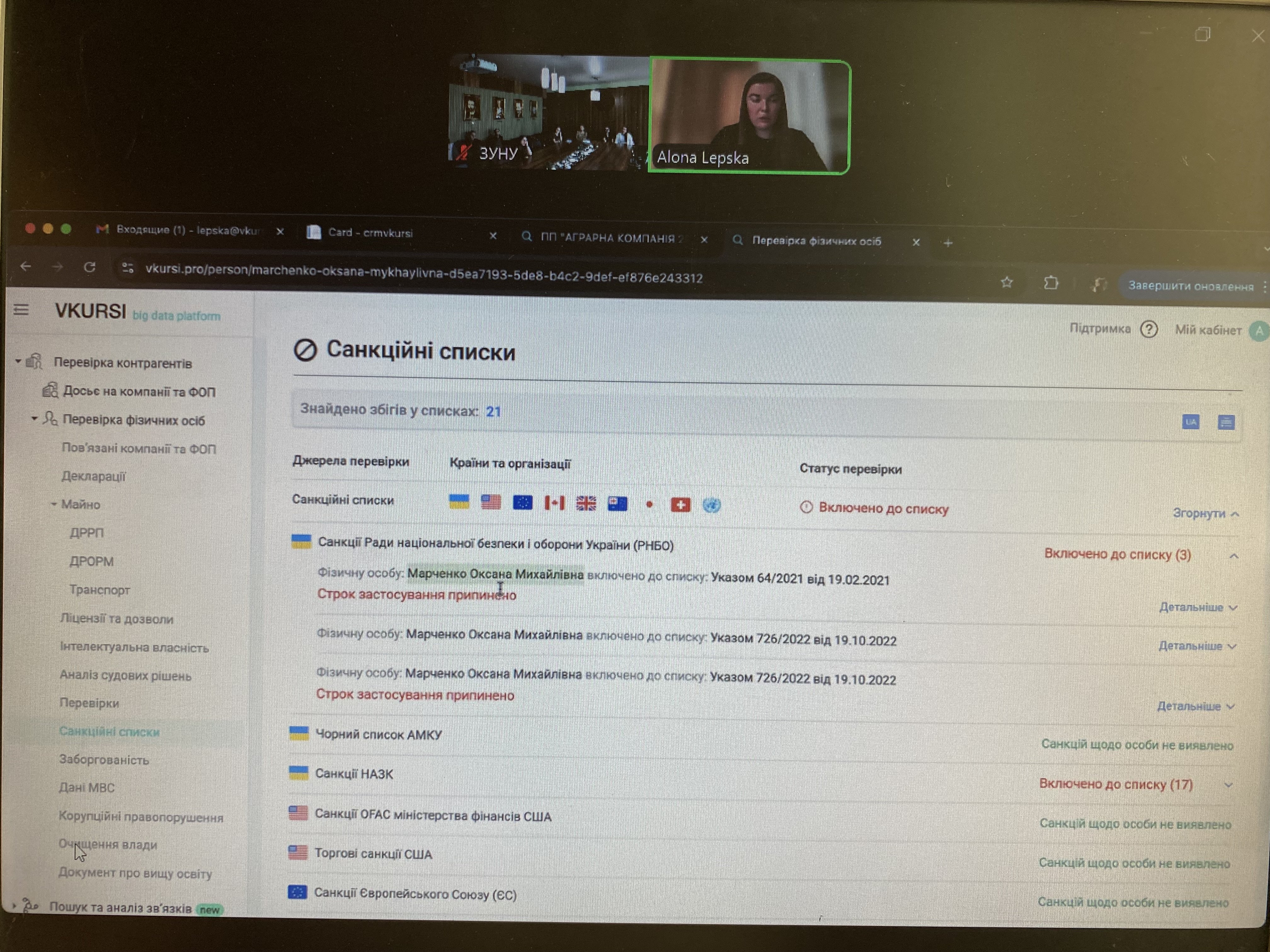1270x952 pixels.
Task: Open ДРОРМ in sidebar
Action: tap(91, 561)
